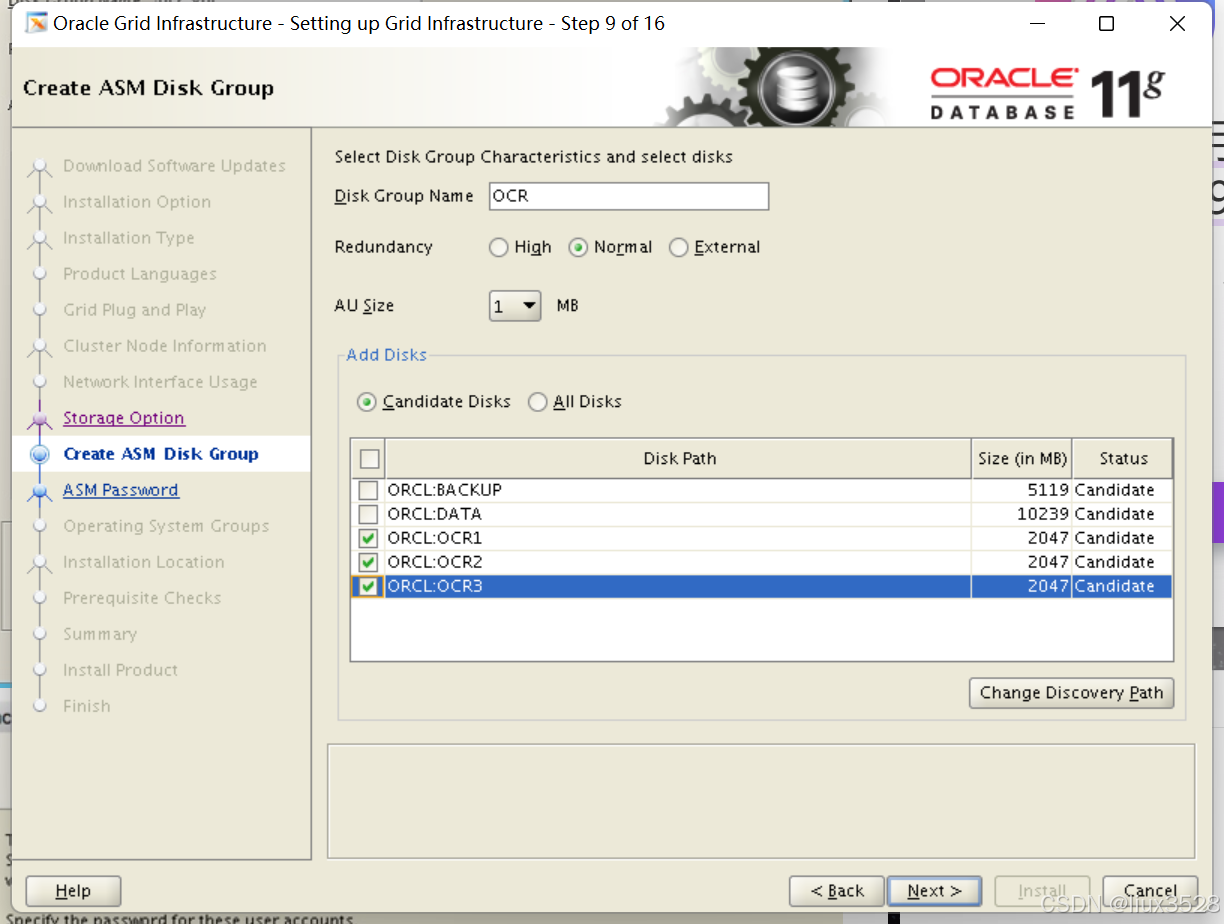Minimize the installer window
Screen dimensions: 1224x924
click(x=1036, y=23)
